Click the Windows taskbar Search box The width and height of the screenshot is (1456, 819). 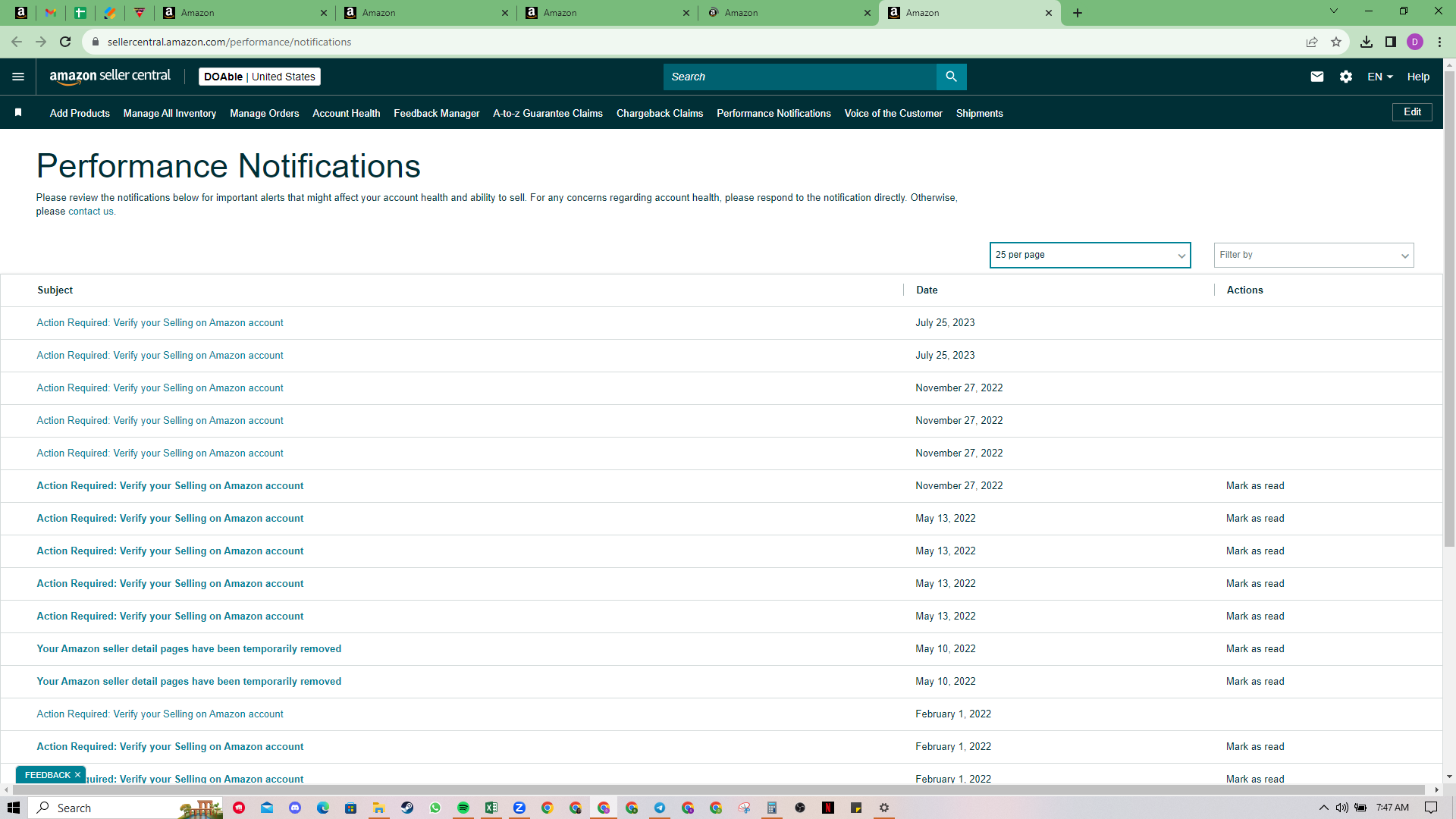tap(125, 808)
